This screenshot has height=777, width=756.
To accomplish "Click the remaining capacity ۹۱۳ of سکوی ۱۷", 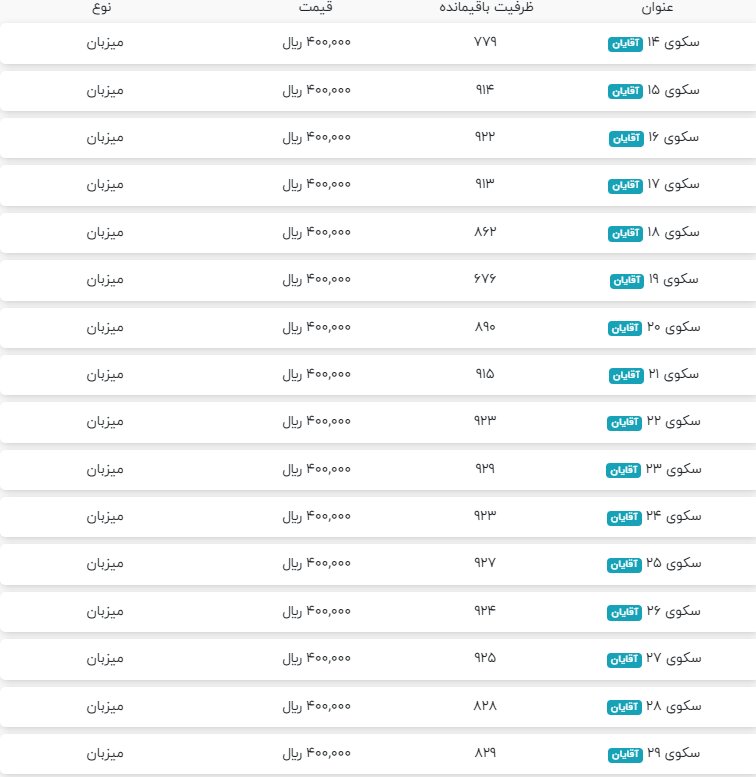I will click(x=485, y=185).
